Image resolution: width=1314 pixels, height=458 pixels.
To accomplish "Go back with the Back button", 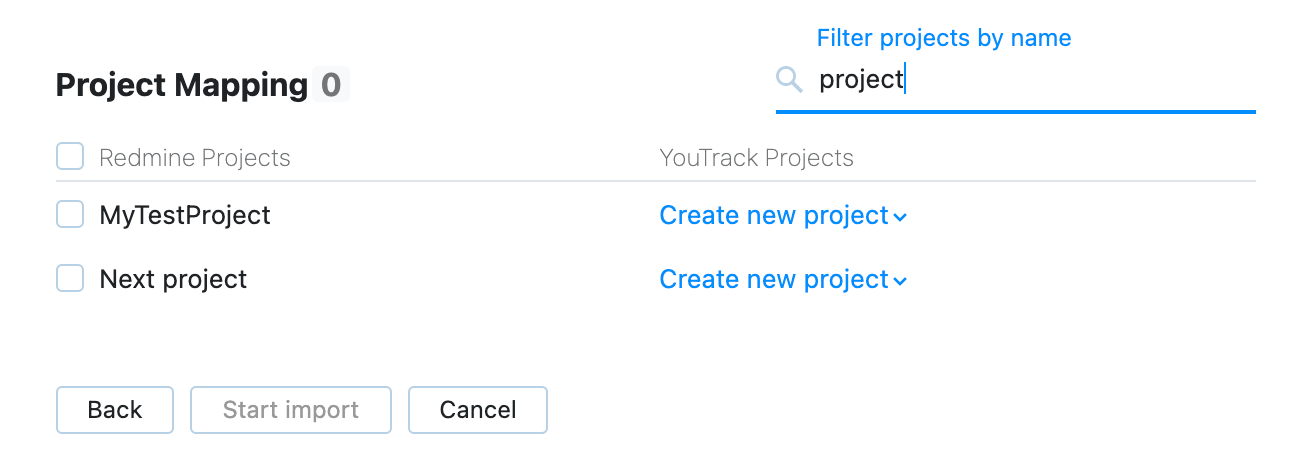I will pos(115,410).
